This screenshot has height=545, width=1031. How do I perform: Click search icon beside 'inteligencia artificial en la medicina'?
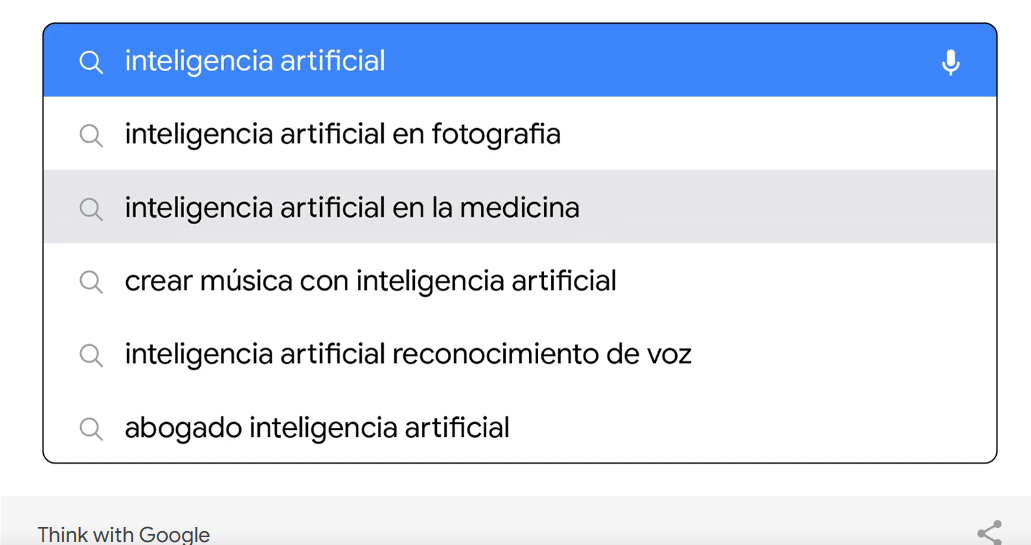pyautogui.click(x=91, y=208)
